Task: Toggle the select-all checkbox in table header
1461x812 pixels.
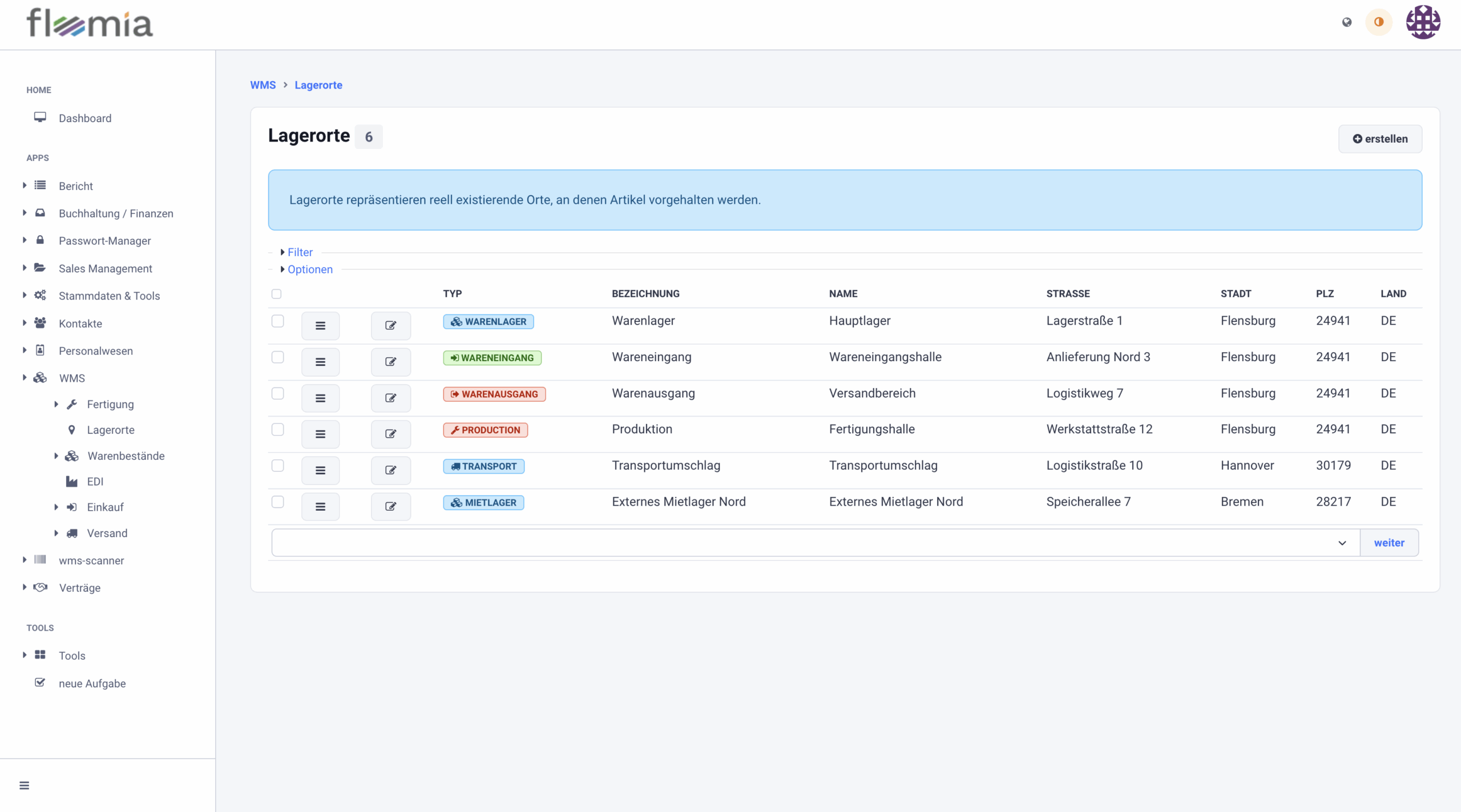Action: pos(276,294)
